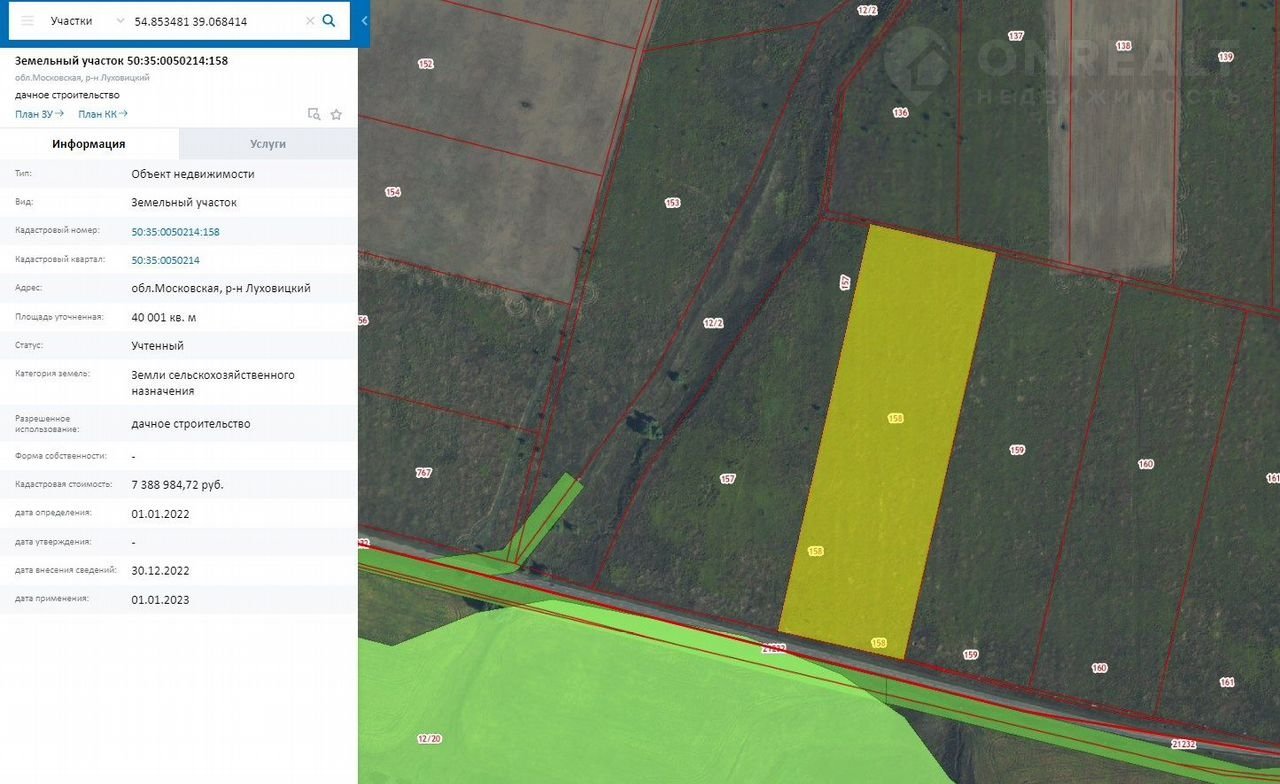
Task: Select the Информация tab
Action: pyautogui.click(x=89, y=144)
